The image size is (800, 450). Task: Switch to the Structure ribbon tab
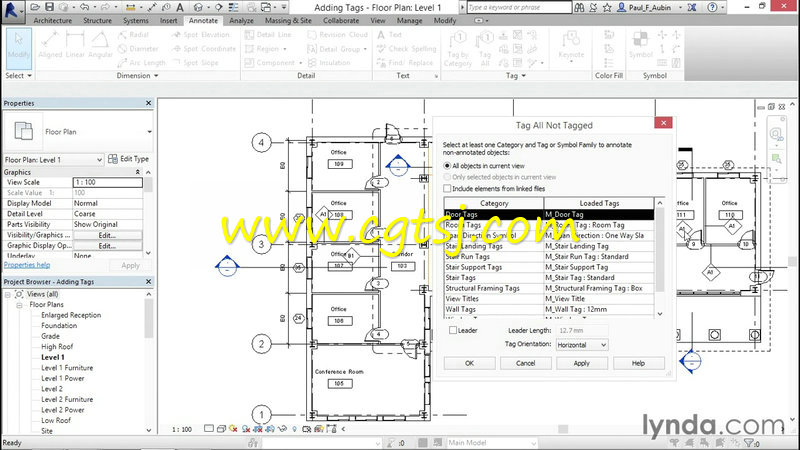coord(97,21)
